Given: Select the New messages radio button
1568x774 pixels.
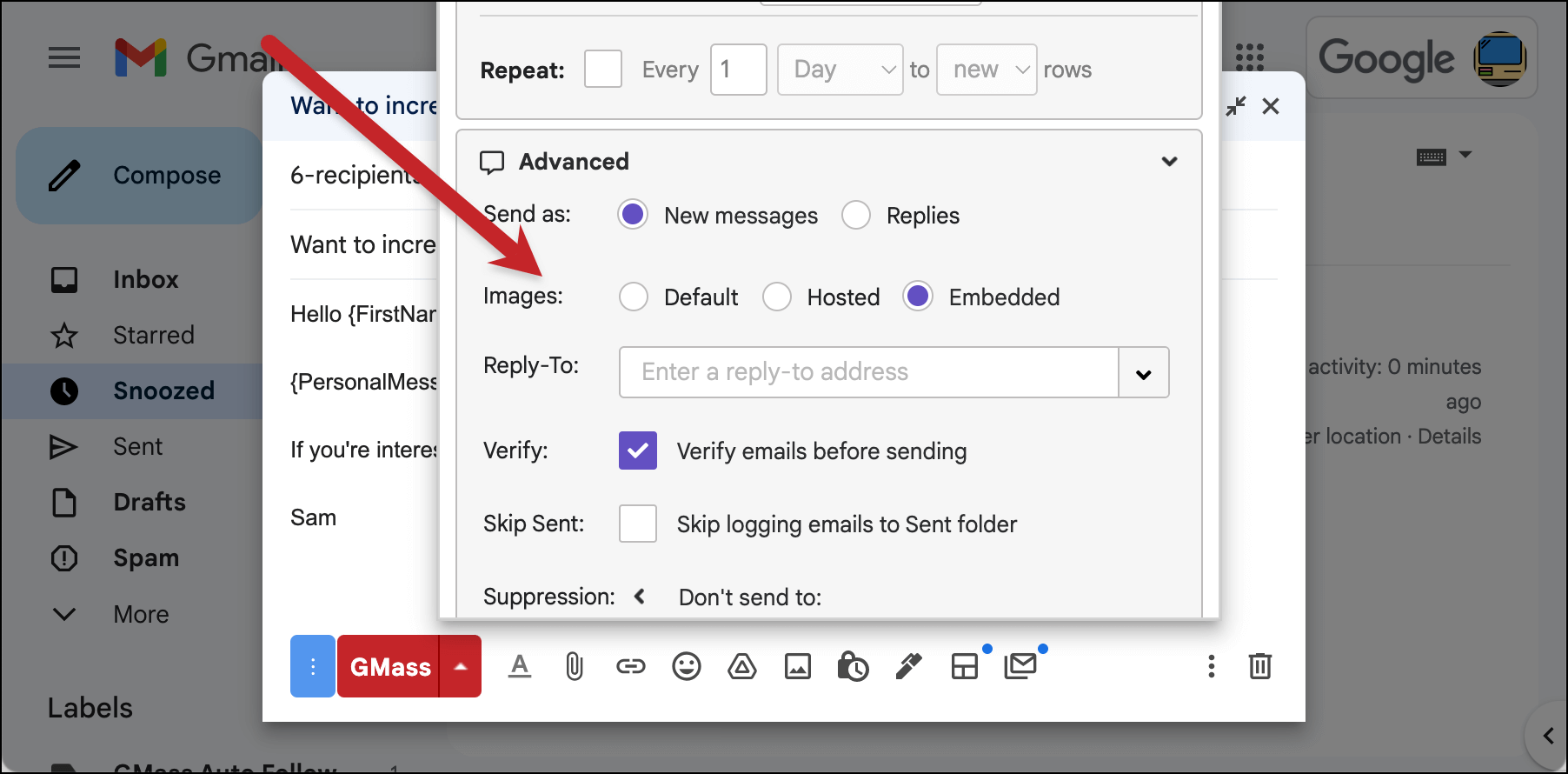Looking at the screenshot, I should [x=633, y=214].
